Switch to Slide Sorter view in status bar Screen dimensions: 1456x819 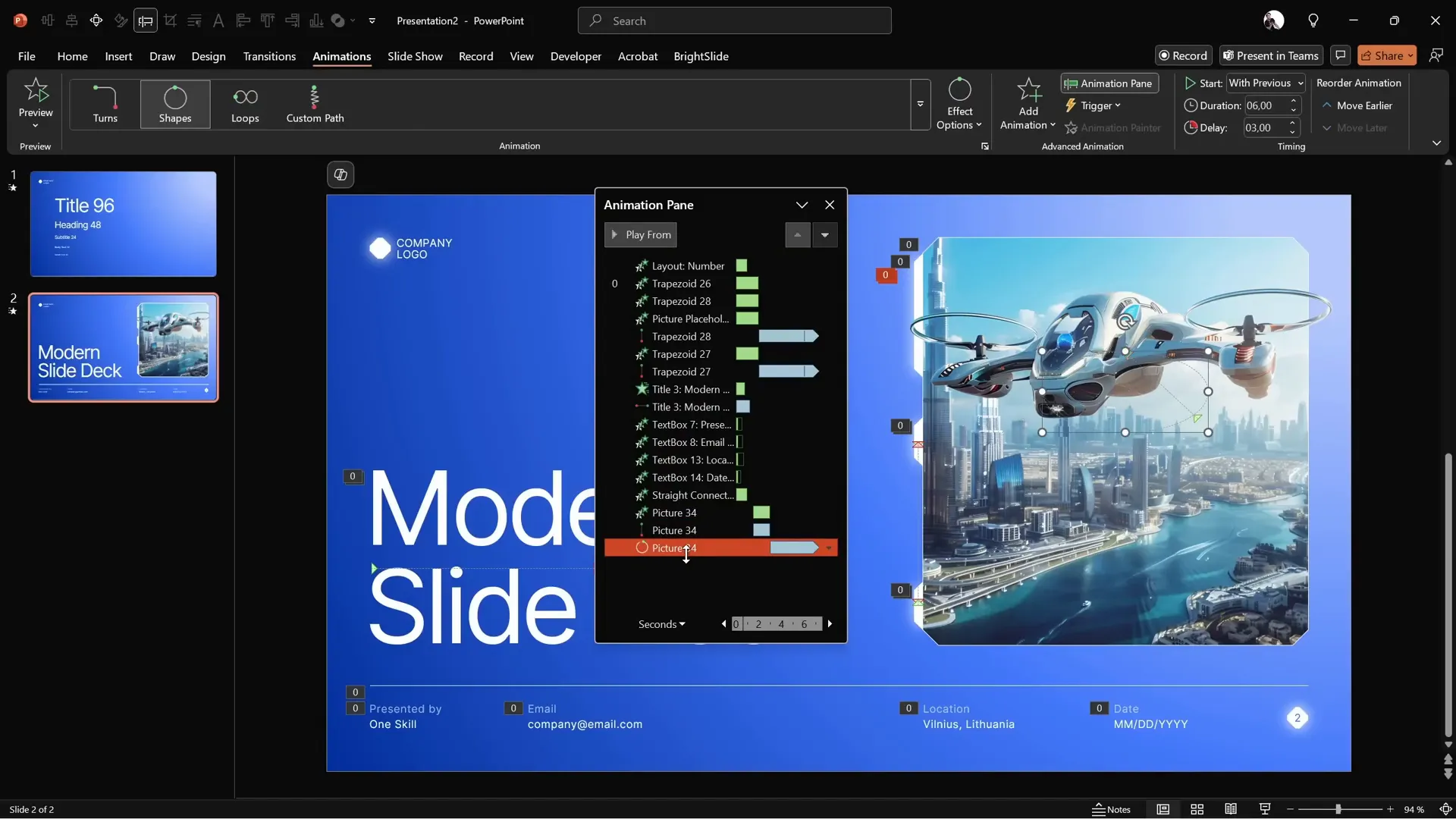point(1197,809)
